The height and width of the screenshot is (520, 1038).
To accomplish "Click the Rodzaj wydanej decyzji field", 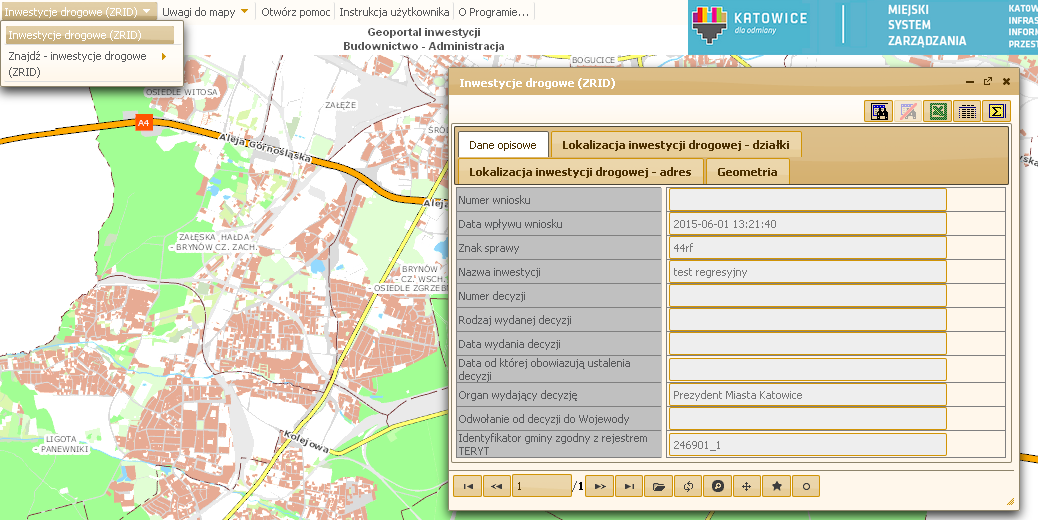I will point(808,320).
